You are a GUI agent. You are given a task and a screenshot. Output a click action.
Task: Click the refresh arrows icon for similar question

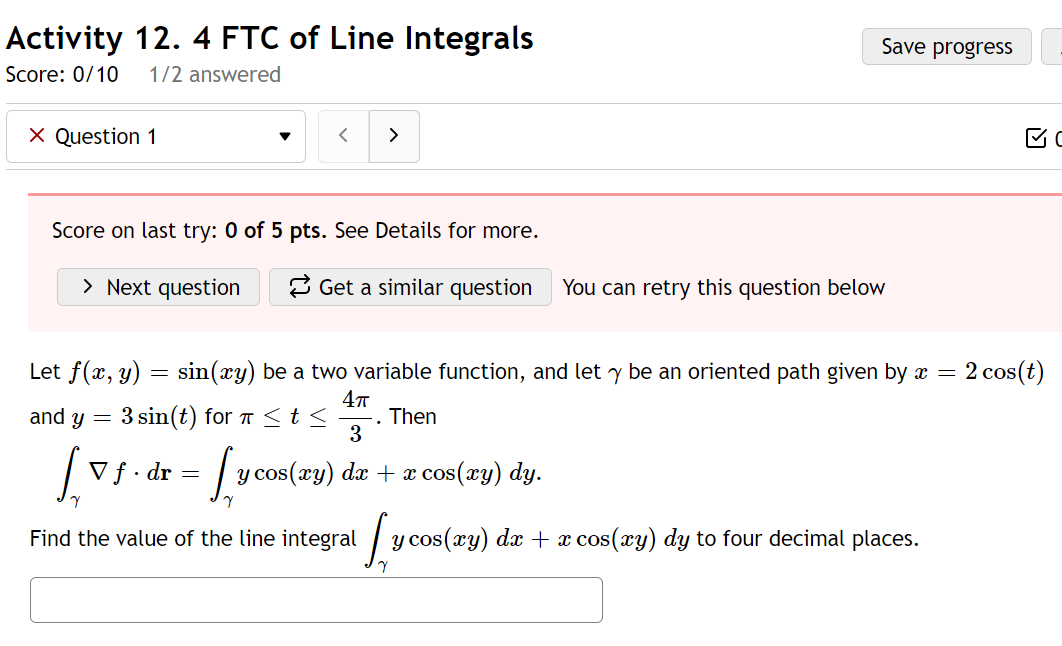[299, 286]
